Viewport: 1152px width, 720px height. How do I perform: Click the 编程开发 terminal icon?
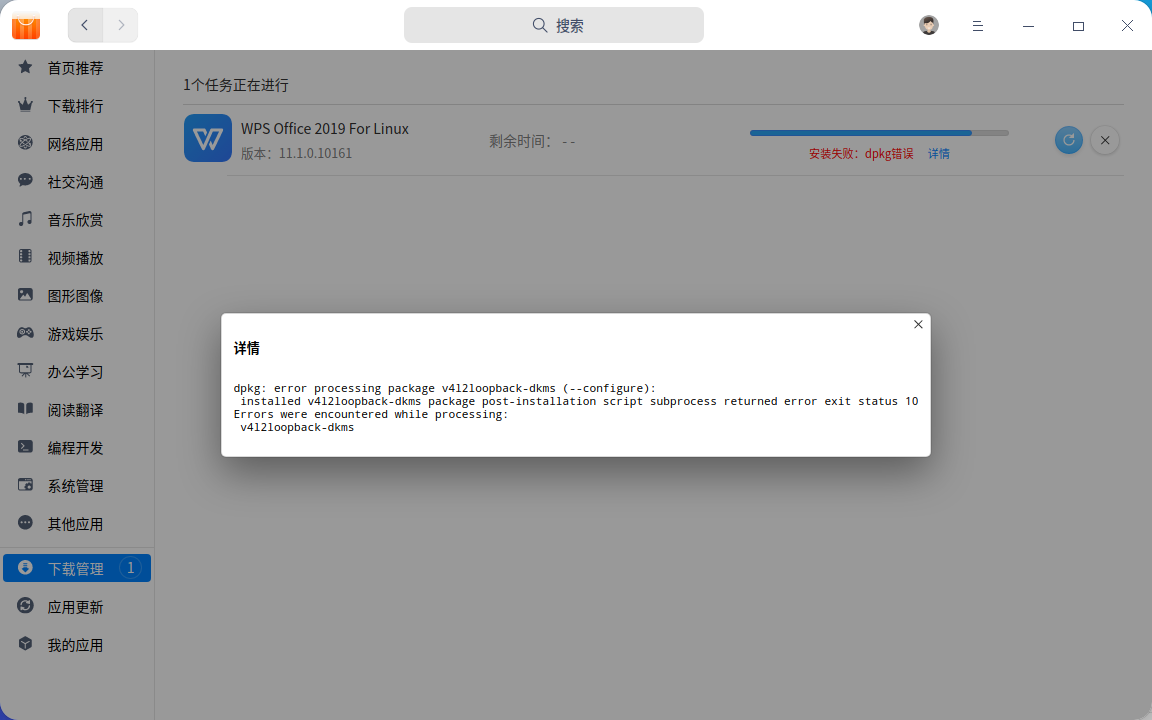(x=26, y=447)
